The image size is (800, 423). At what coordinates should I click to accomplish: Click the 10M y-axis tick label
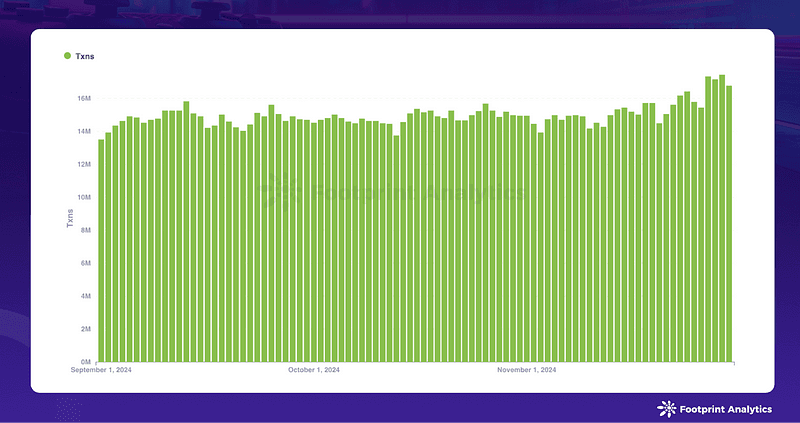(84, 197)
